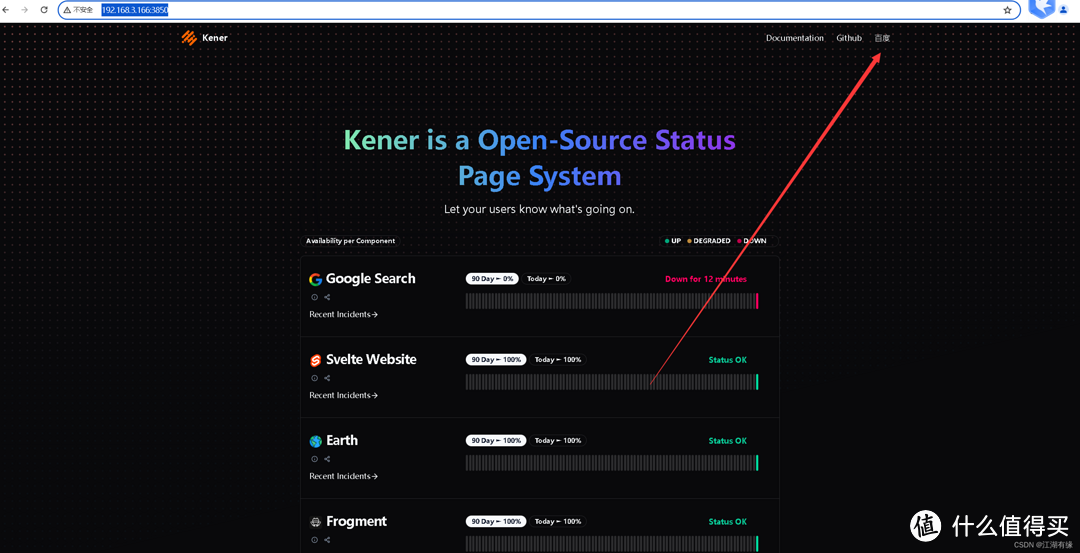Open the browser profile avatar icon

coord(1063,9)
